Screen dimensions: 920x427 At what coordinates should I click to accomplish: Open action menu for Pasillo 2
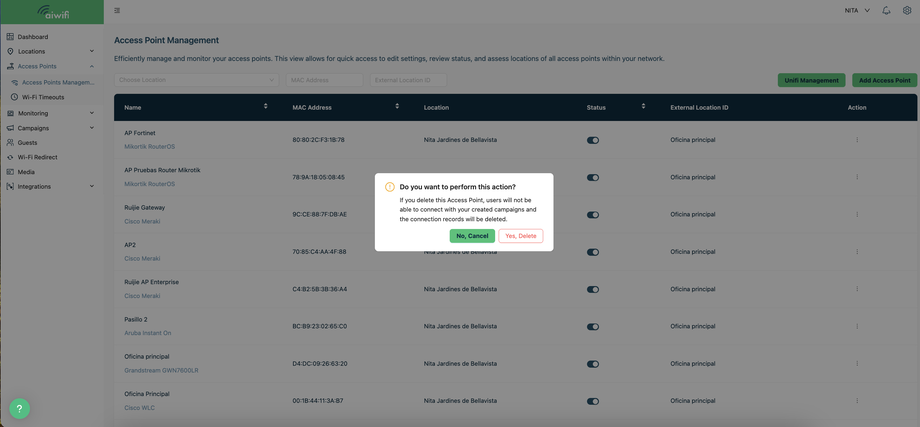coord(857,326)
